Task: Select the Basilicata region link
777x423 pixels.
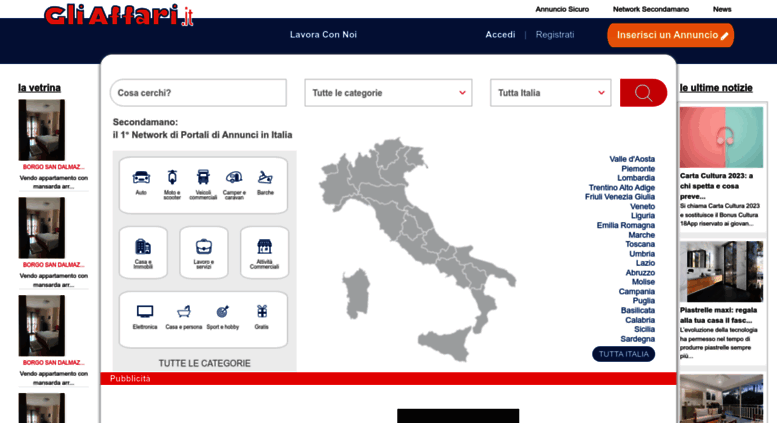Action: pyautogui.click(x=637, y=310)
